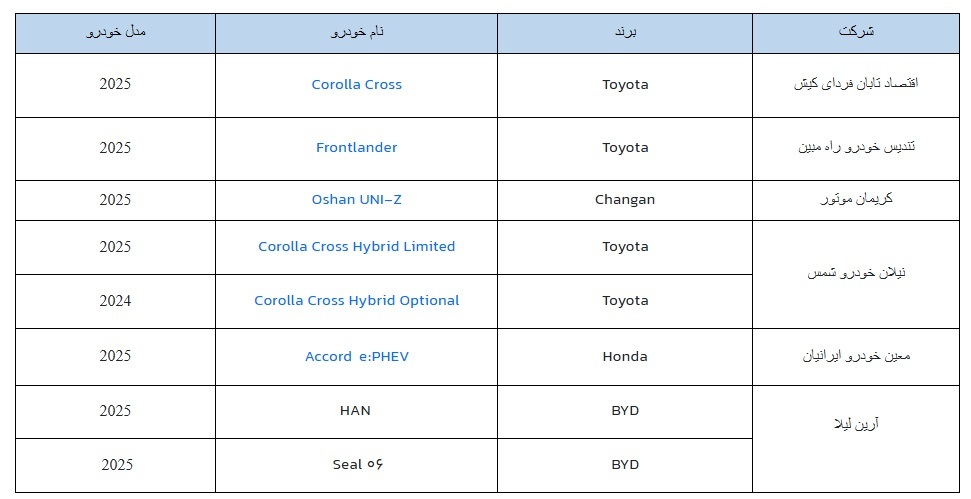
Task: Select the HAN car name cell
Action: tap(356, 411)
